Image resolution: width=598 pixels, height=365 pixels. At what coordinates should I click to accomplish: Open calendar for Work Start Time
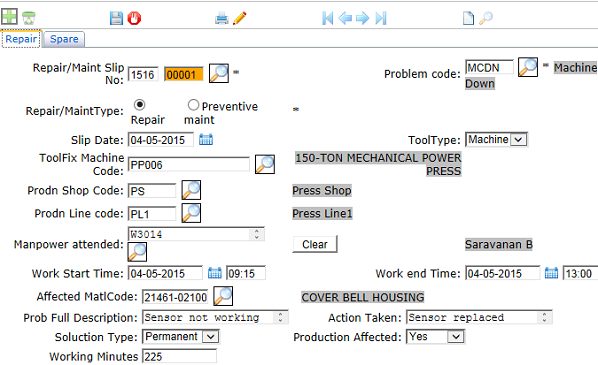[215, 273]
